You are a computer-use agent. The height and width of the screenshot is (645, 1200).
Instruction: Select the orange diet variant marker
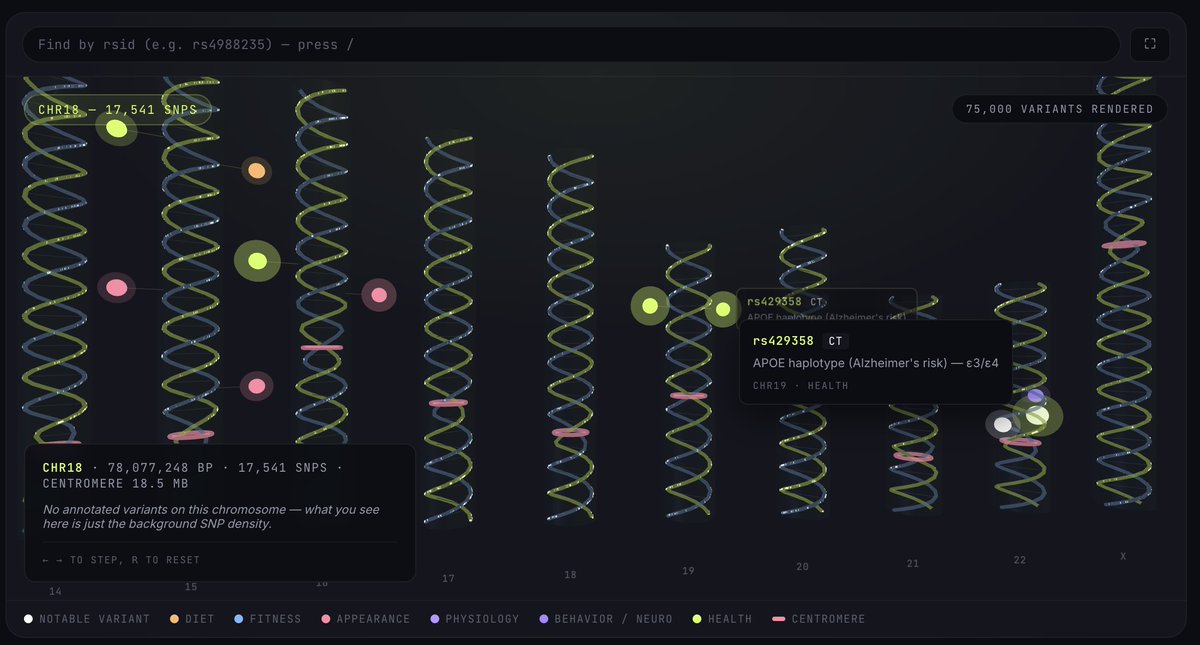pos(257,171)
